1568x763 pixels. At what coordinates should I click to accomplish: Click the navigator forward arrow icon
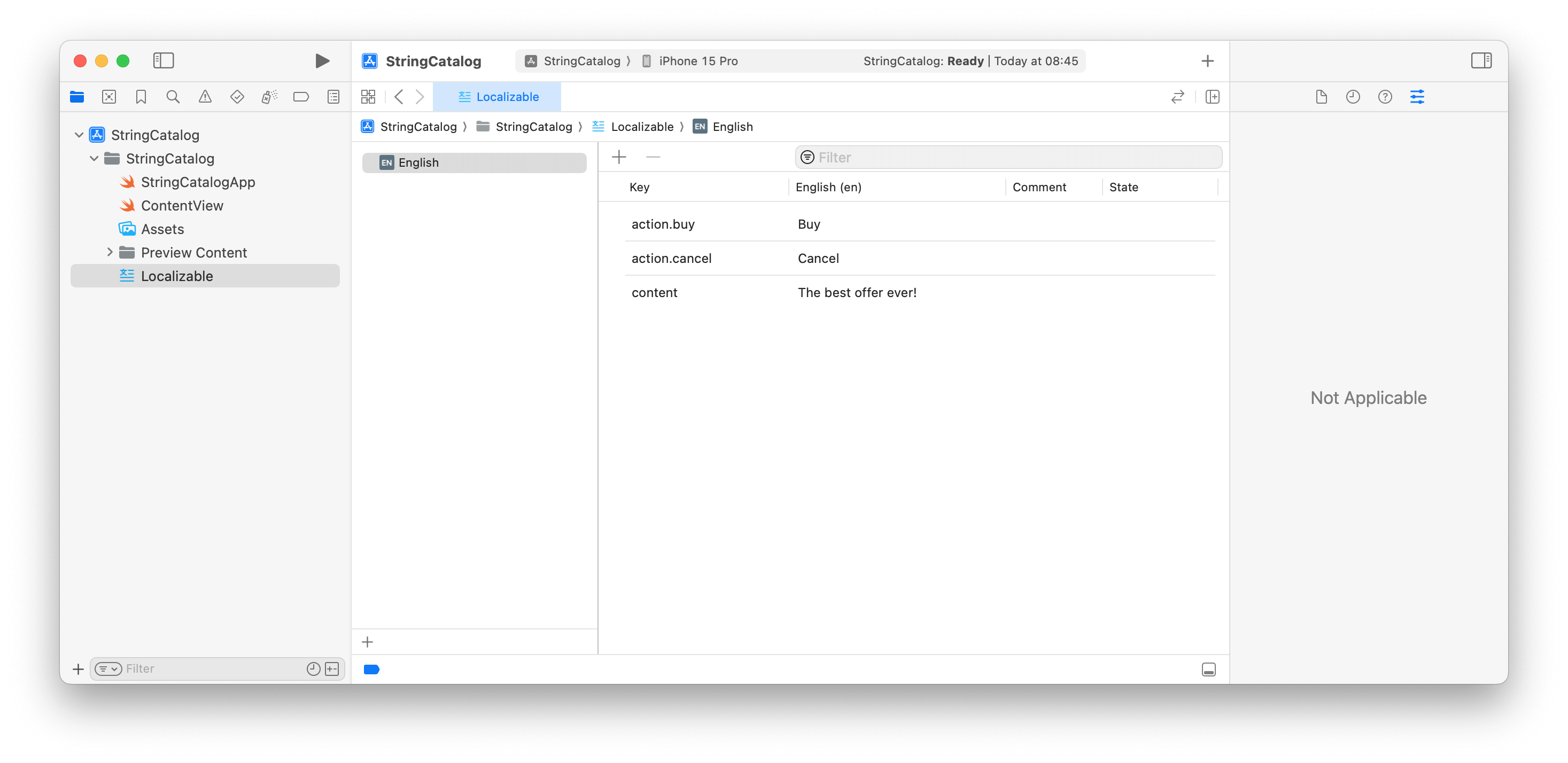[421, 97]
